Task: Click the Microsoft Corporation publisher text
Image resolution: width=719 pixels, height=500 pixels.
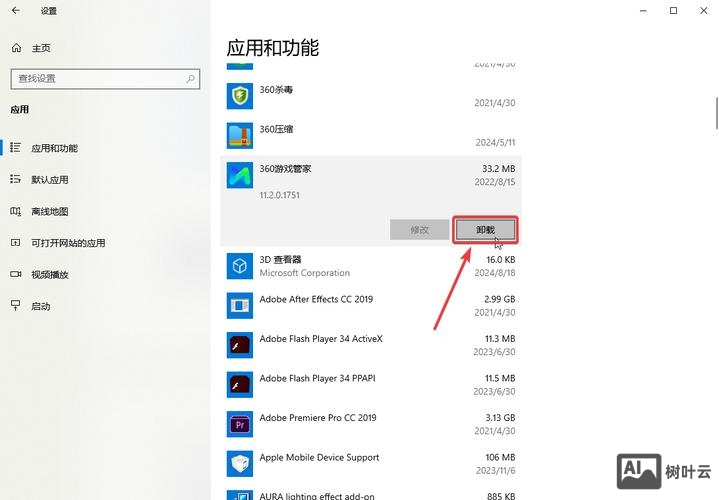Action: click(x=304, y=273)
